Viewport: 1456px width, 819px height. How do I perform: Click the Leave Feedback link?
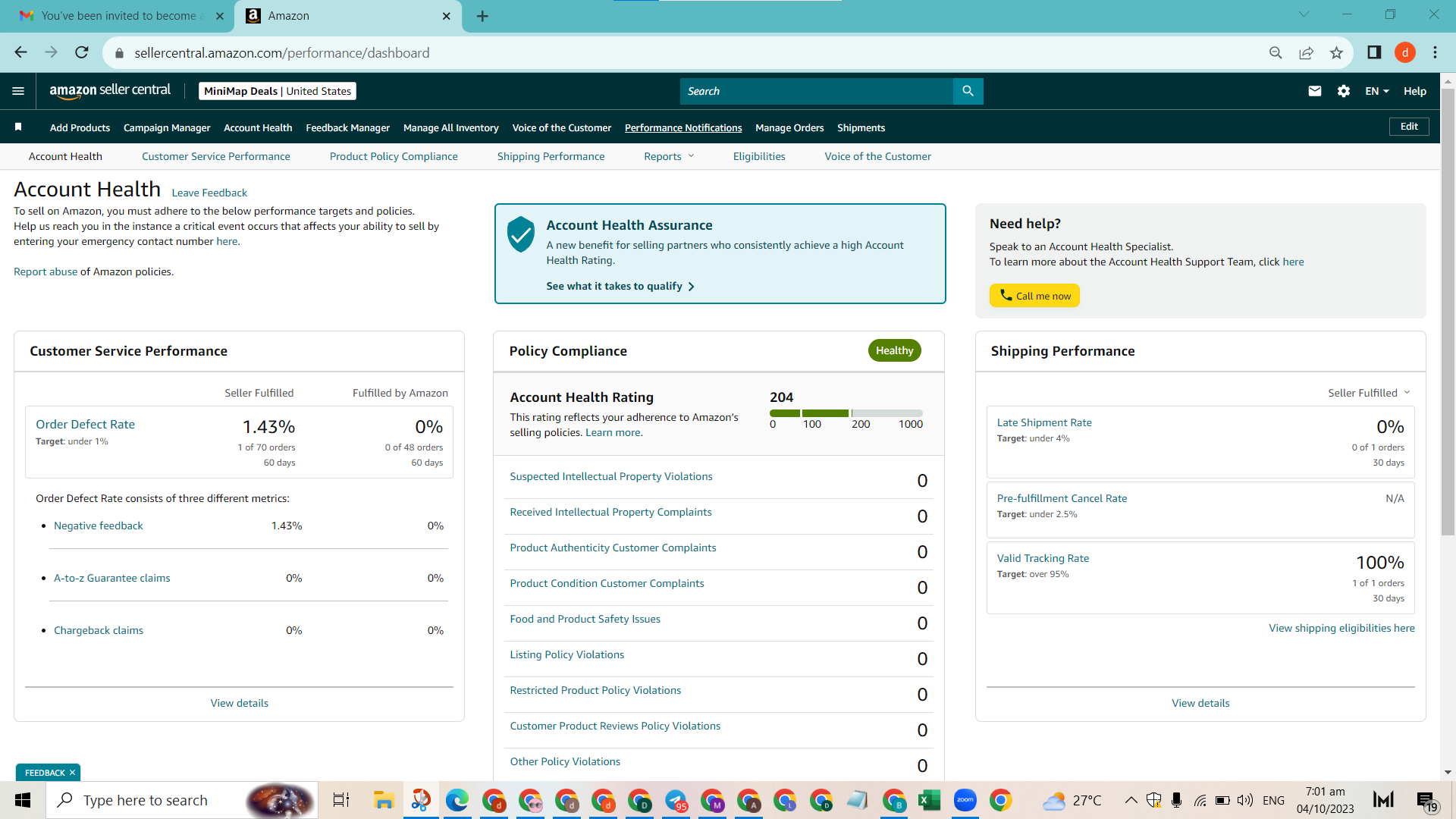[209, 193]
